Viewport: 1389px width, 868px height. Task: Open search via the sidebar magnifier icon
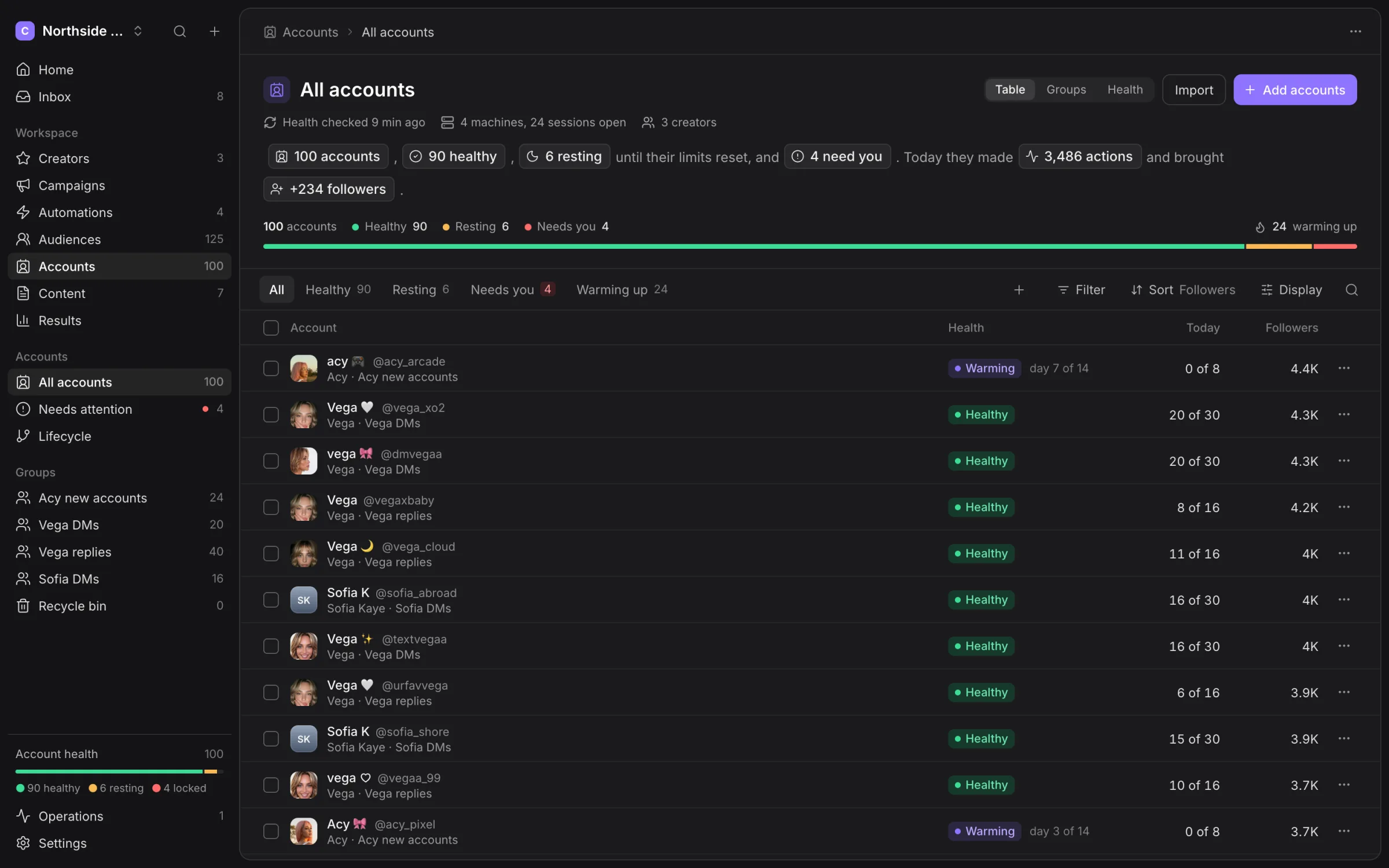[x=180, y=31]
